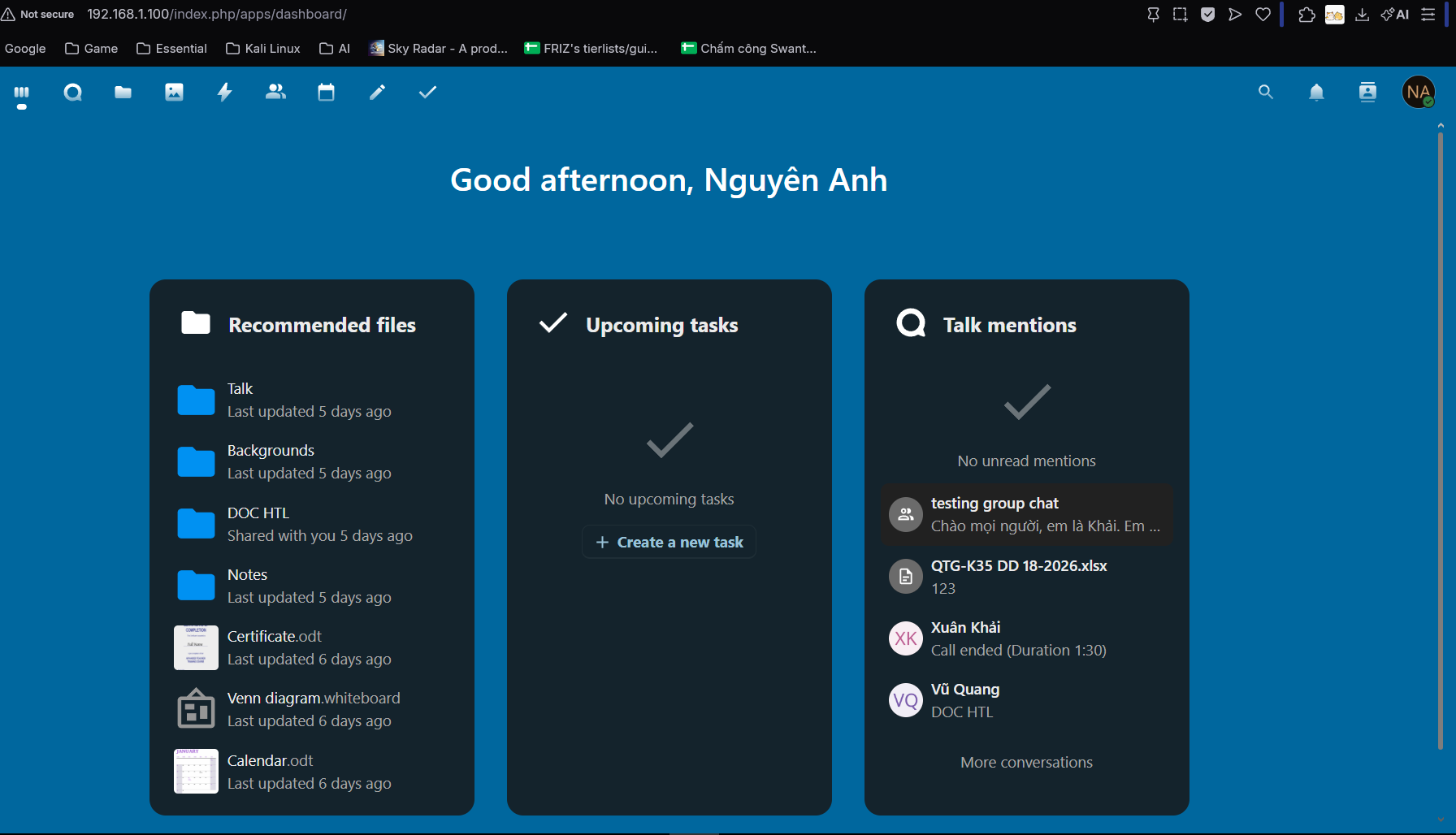Open the Calendar app icon
Viewport: 1456px width, 835px height.
327,93
